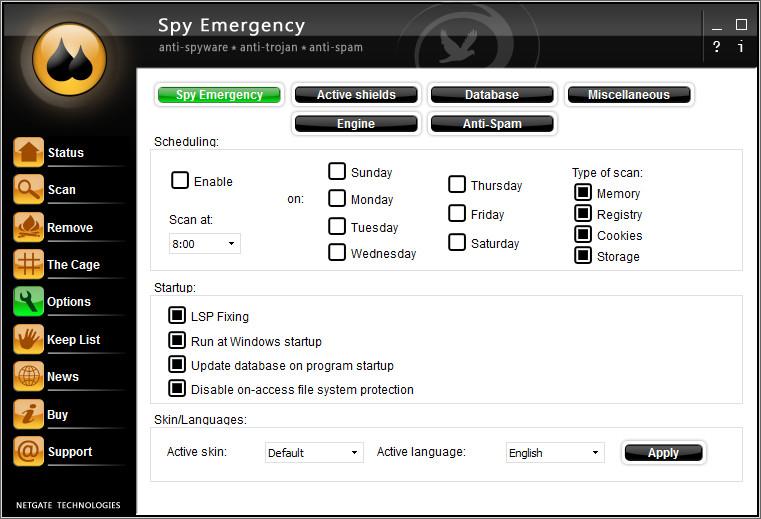The image size is (761, 519).
Task: Open The Cage grid icon
Action: click(x=29, y=264)
